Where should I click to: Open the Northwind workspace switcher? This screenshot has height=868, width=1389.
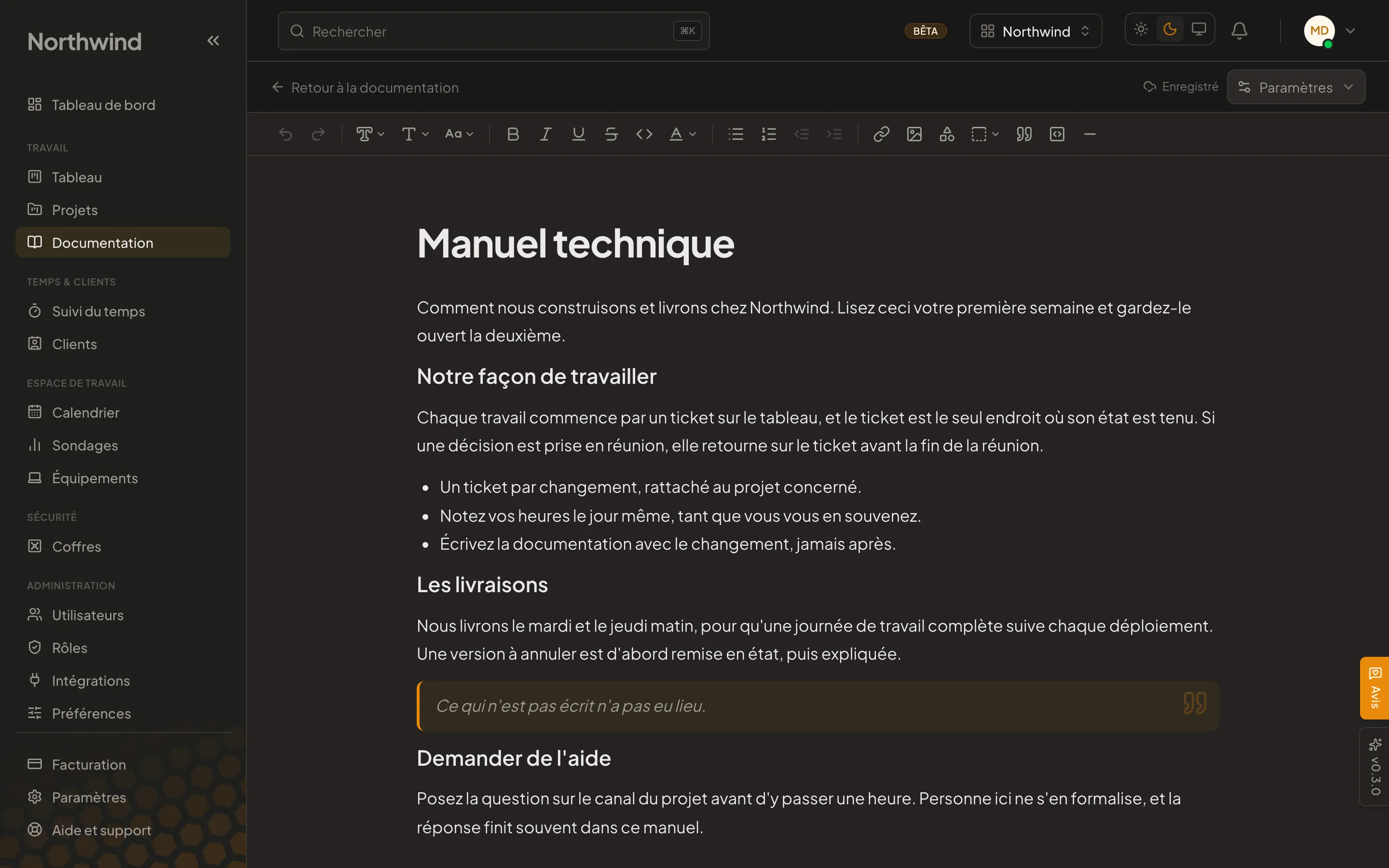coord(1035,31)
